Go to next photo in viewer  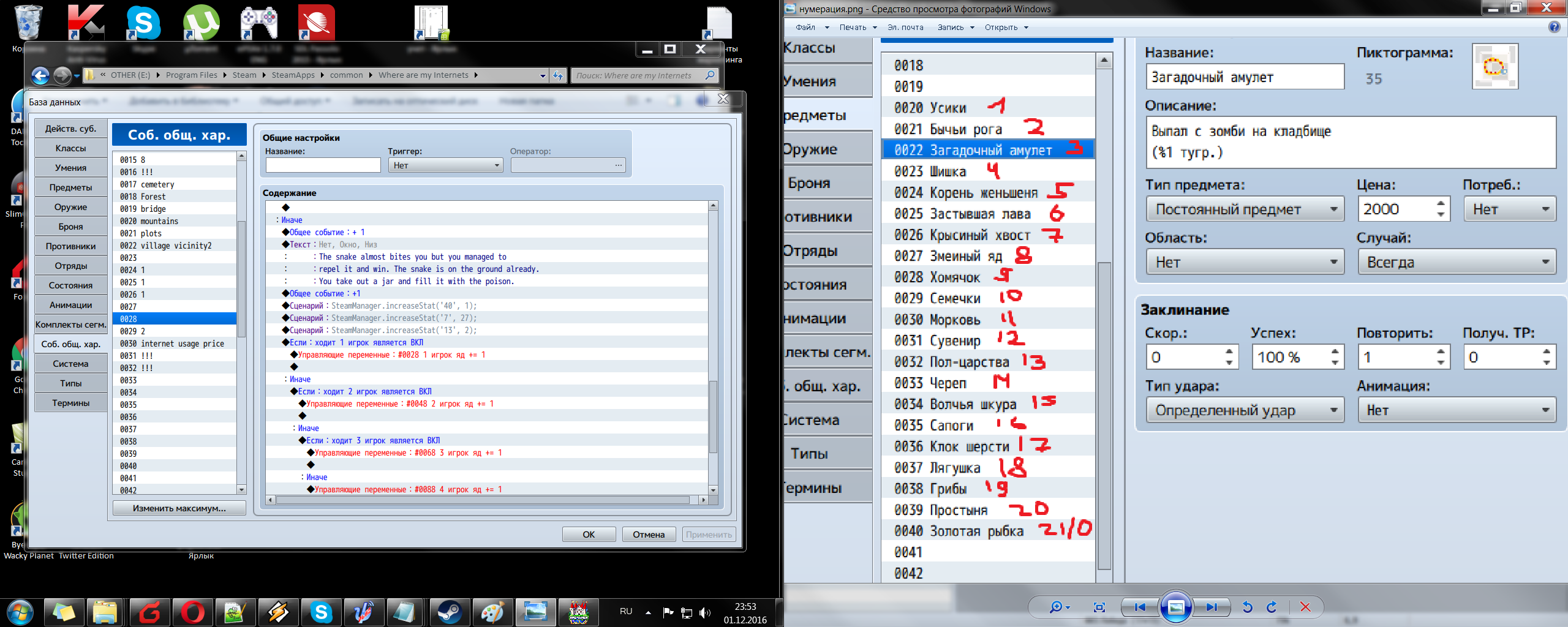tap(1211, 607)
